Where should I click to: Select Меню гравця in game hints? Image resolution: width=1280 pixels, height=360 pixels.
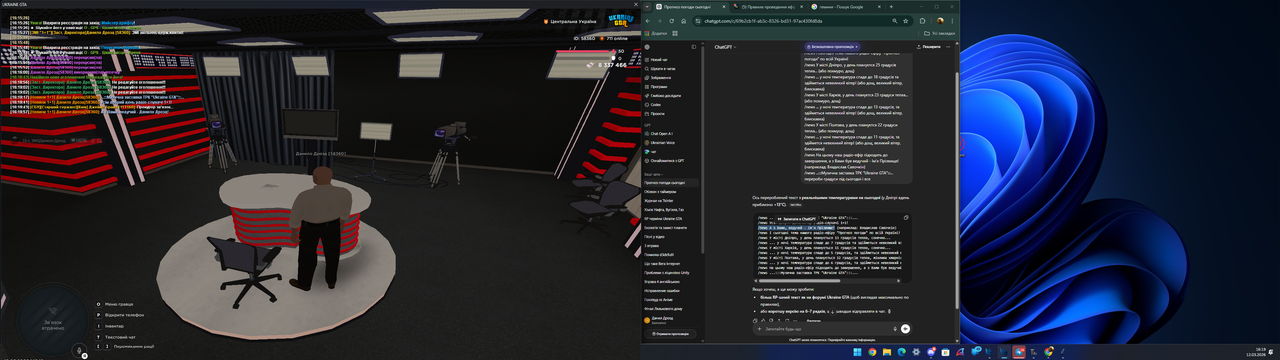click(x=114, y=304)
